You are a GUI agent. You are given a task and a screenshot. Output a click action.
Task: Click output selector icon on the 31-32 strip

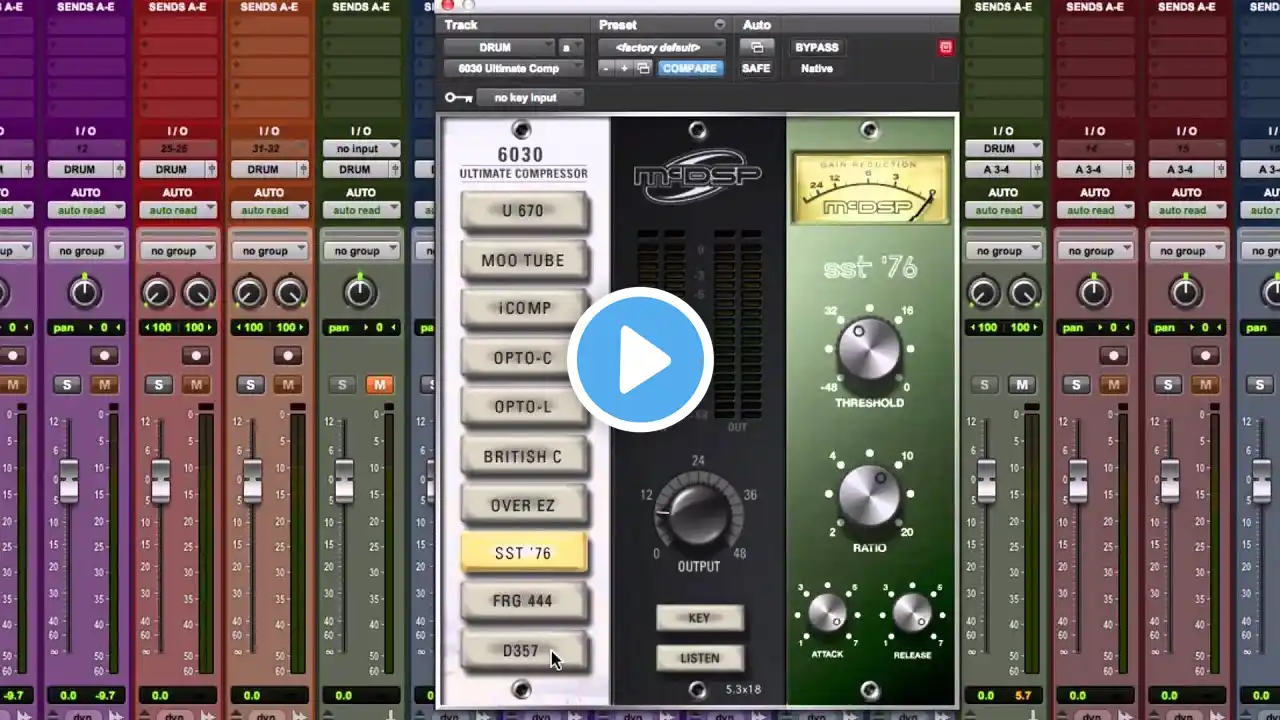tap(303, 170)
